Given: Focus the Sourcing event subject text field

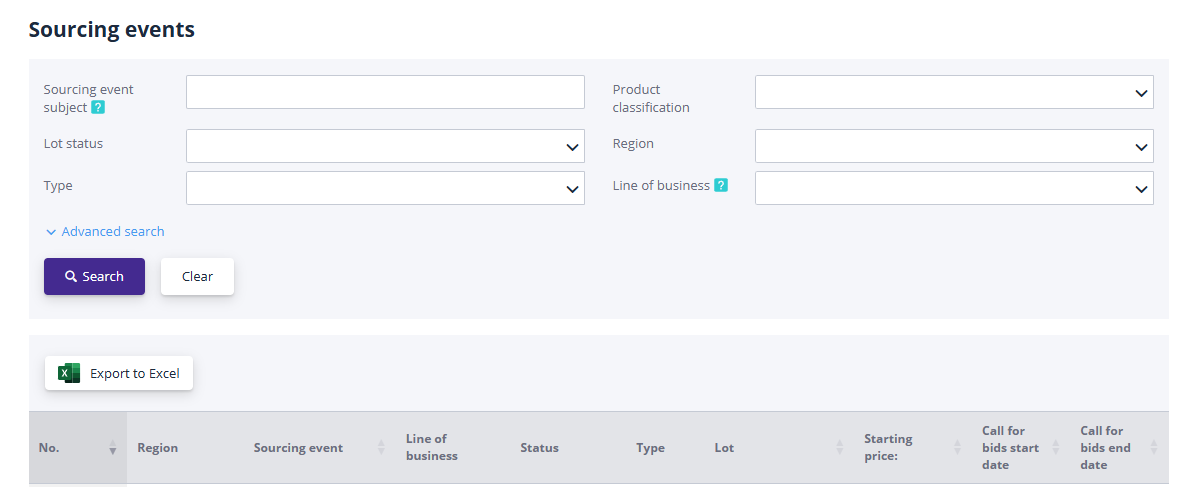Looking at the screenshot, I should click(x=385, y=92).
